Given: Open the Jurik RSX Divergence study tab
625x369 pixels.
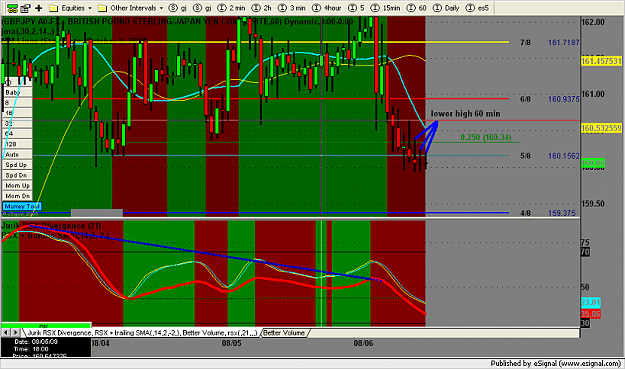Looking at the screenshot, I should coord(142,333).
